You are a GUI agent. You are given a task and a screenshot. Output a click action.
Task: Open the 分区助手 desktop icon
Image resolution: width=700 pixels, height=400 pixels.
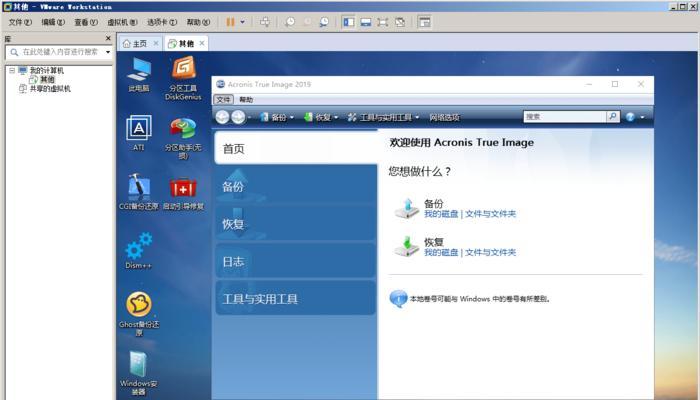[183, 138]
